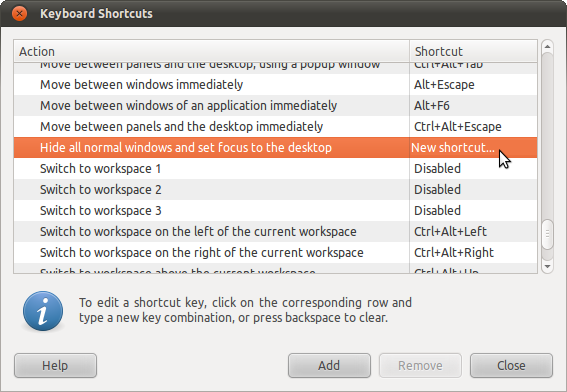
Task: Click the Add button
Action: [329, 365]
